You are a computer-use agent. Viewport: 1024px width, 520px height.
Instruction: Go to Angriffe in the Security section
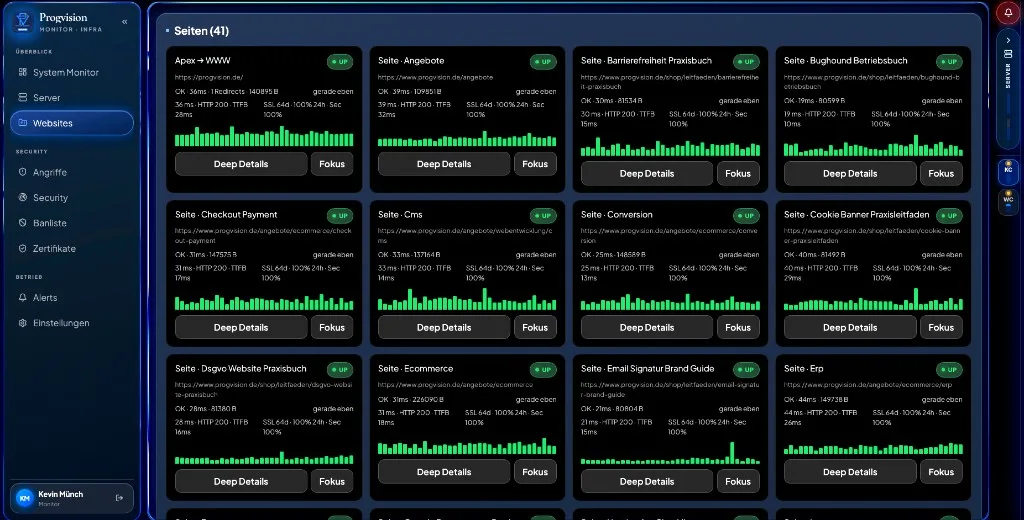(72, 172)
